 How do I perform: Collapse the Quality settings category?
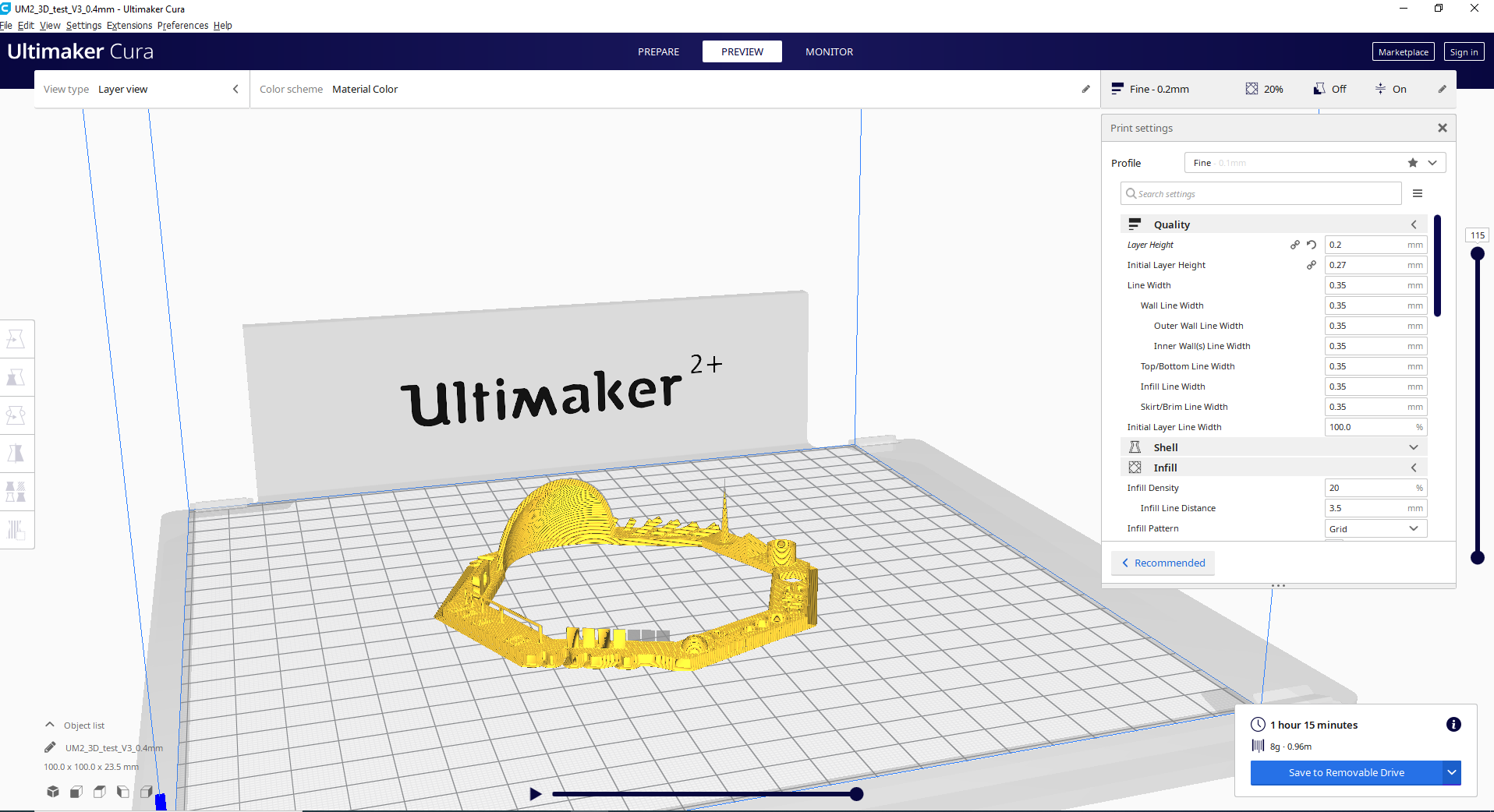1274,224
